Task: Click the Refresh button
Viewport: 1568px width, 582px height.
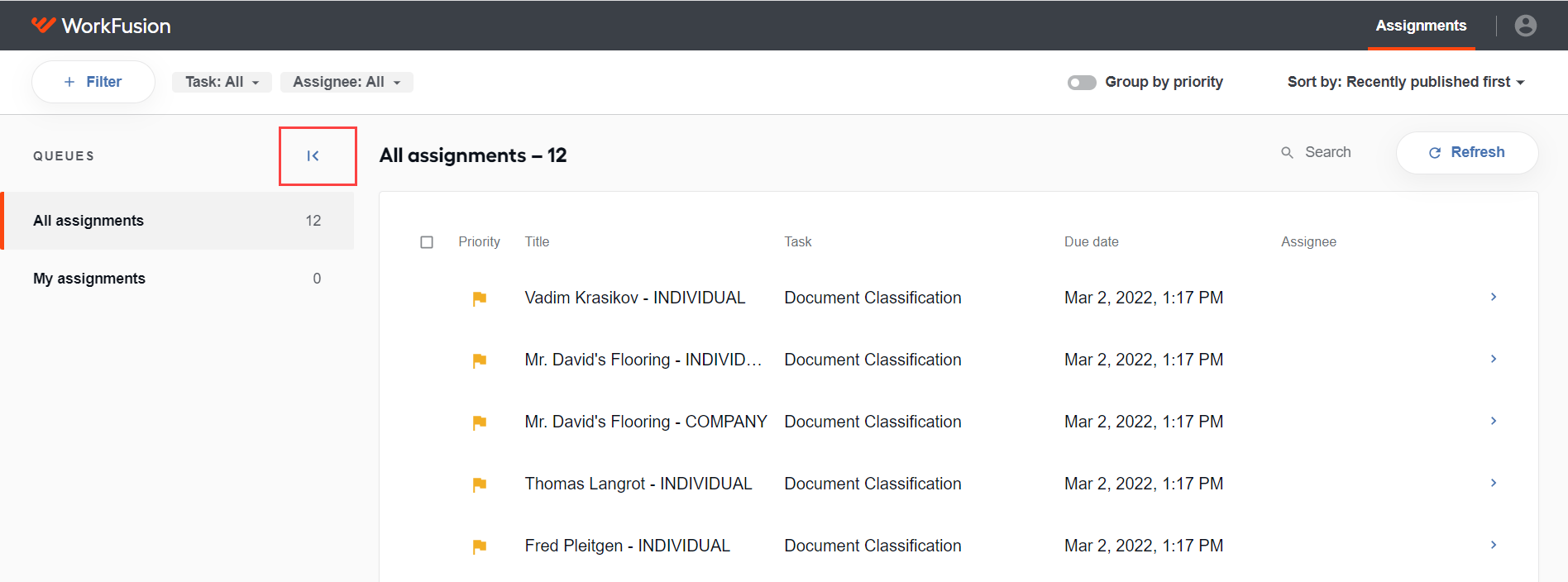Action: tap(1467, 153)
